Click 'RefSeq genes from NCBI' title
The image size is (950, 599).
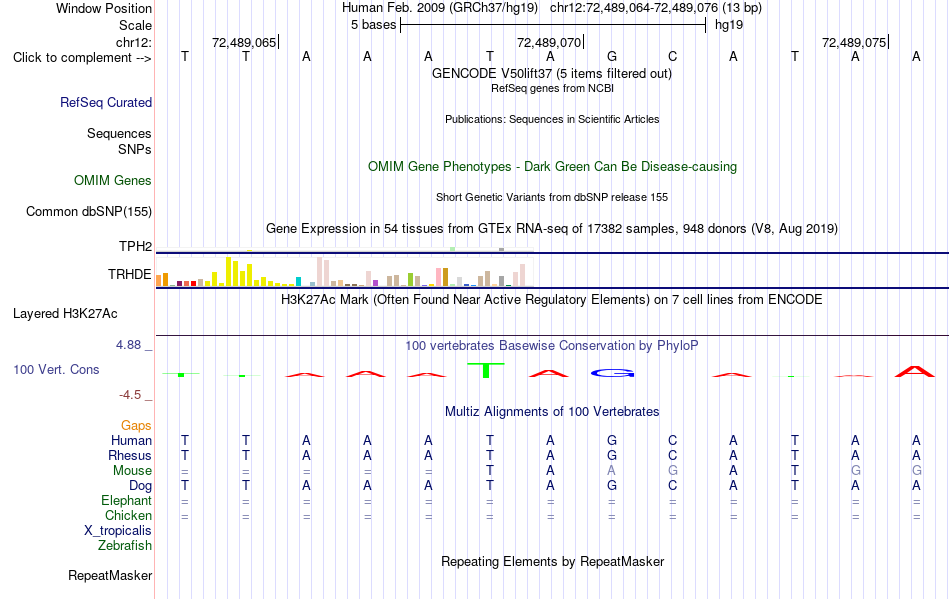pos(553,88)
